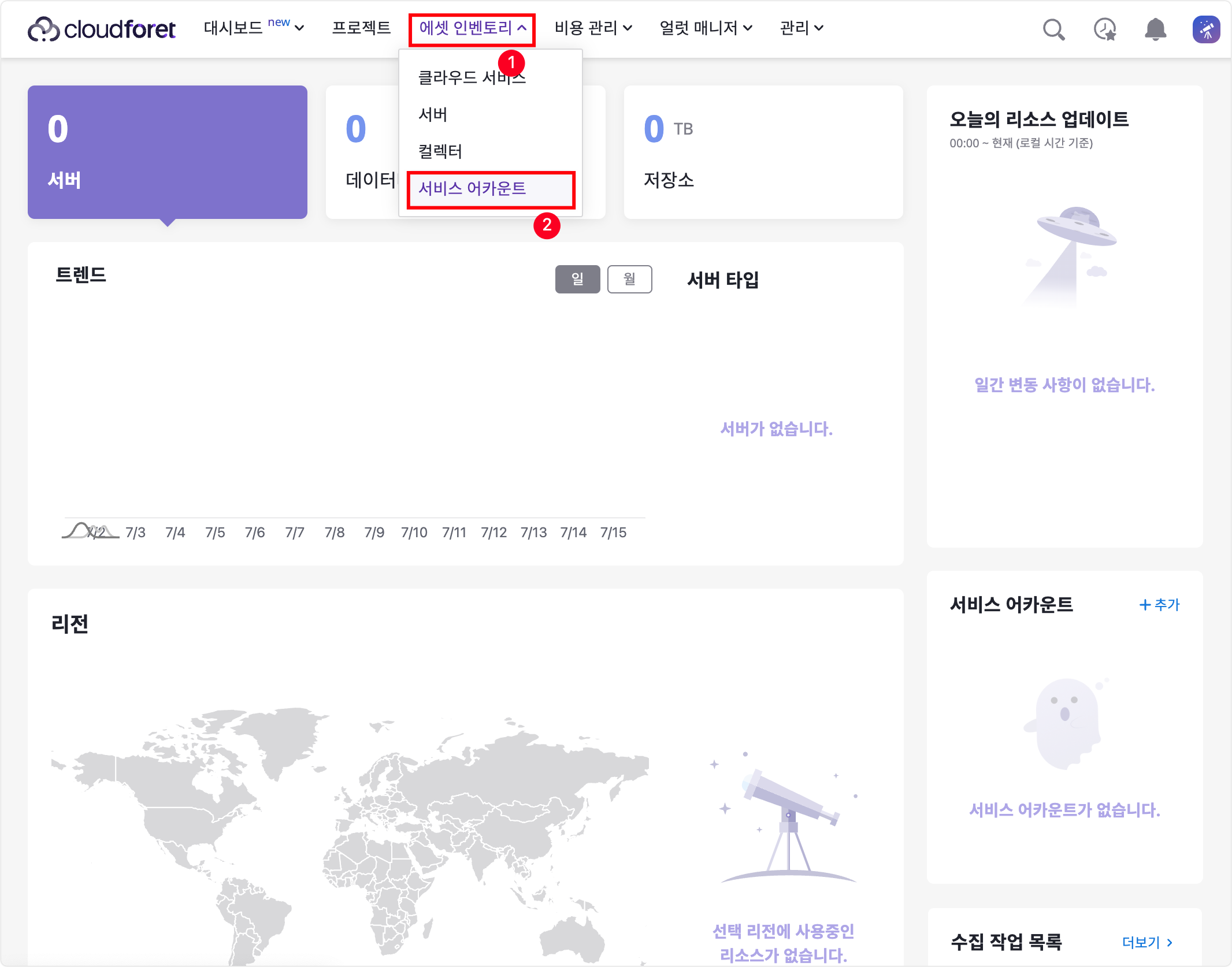Click the 일간 변동 사항이 없습니다 message
Viewport: 1232px width, 967px height.
coord(1064,385)
